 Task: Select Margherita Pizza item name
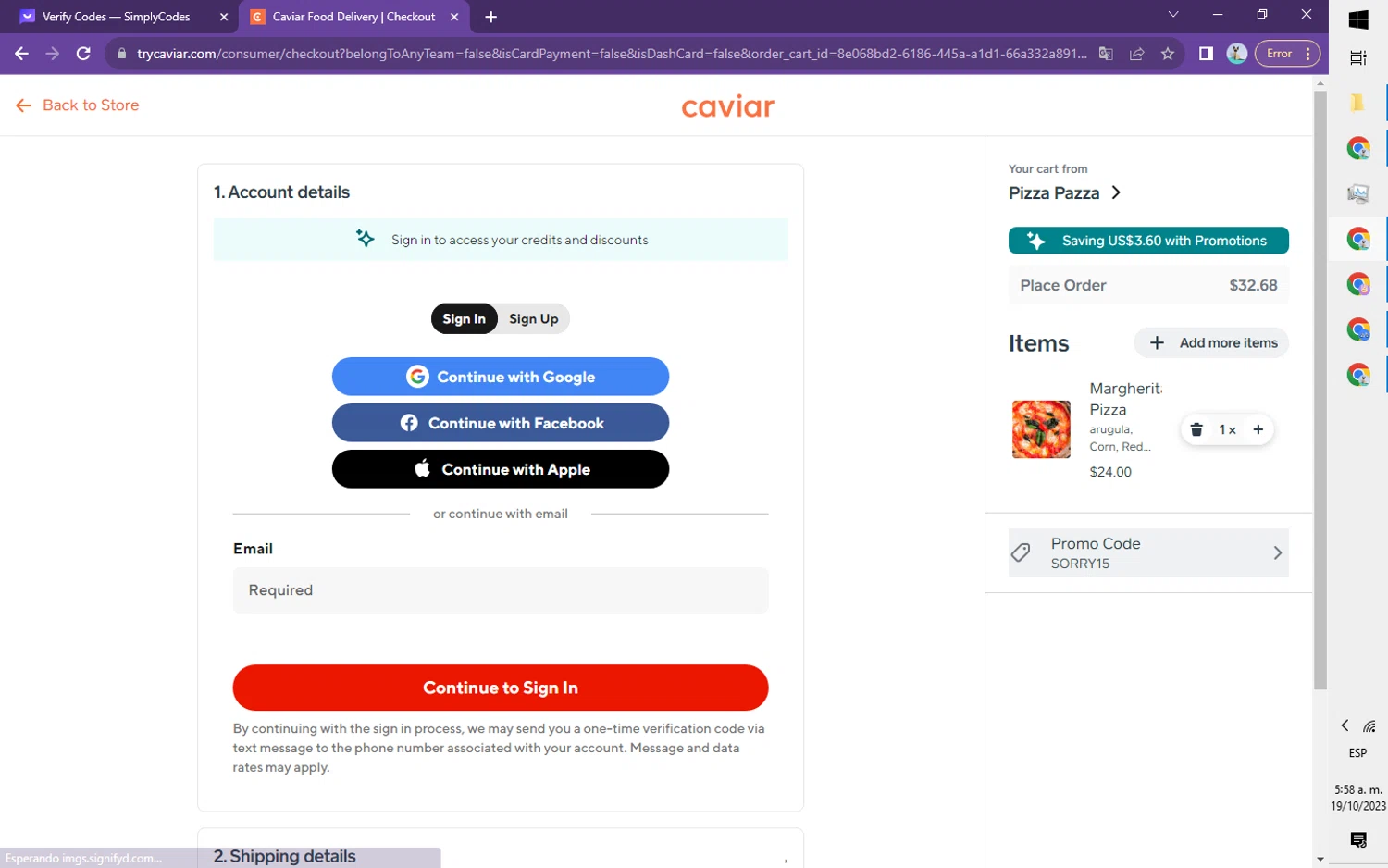[x=1125, y=399]
